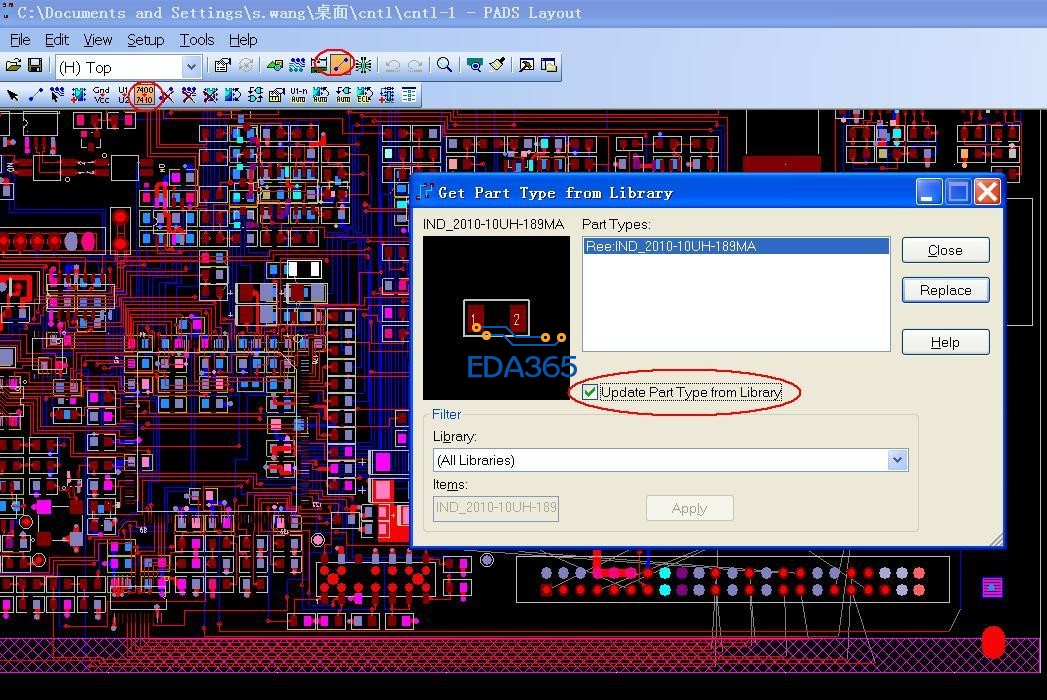Click the Redo arrow icon
Image resolution: width=1047 pixels, height=700 pixels.
click(415, 65)
